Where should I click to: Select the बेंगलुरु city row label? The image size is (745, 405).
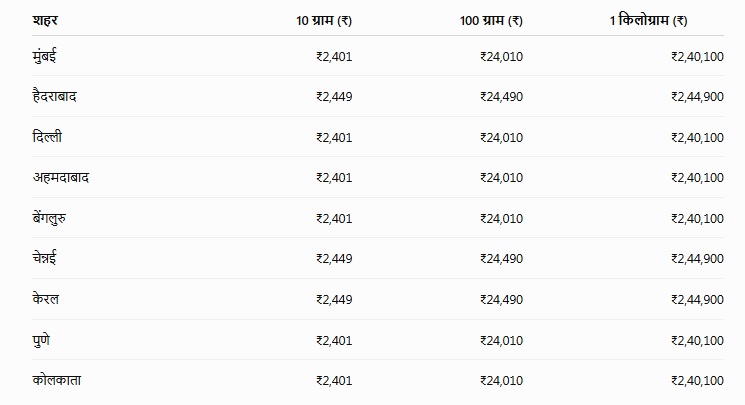pyautogui.click(x=49, y=218)
